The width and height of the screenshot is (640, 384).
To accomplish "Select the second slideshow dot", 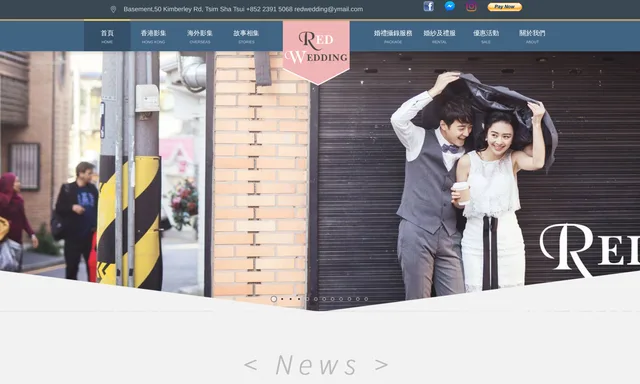I will tap(282, 299).
